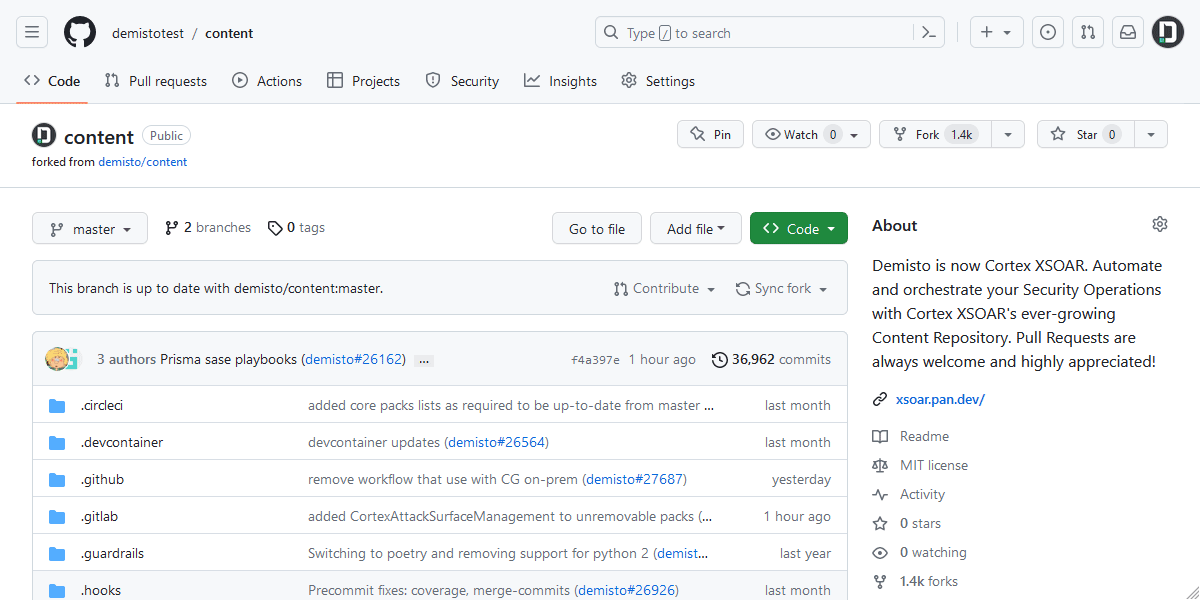Image resolution: width=1200 pixels, height=600 pixels.
Task: Click the stars icon in About sidebar
Action: pyautogui.click(x=880, y=523)
